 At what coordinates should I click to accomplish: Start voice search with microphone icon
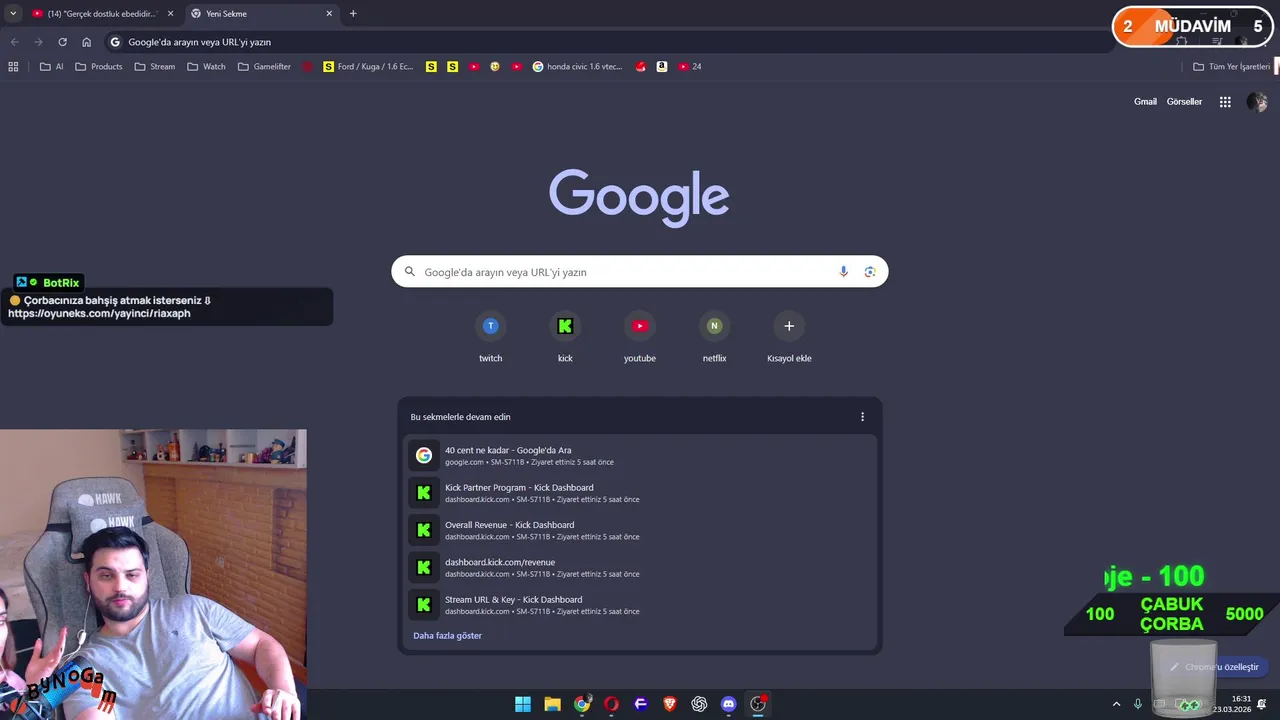pos(844,272)
